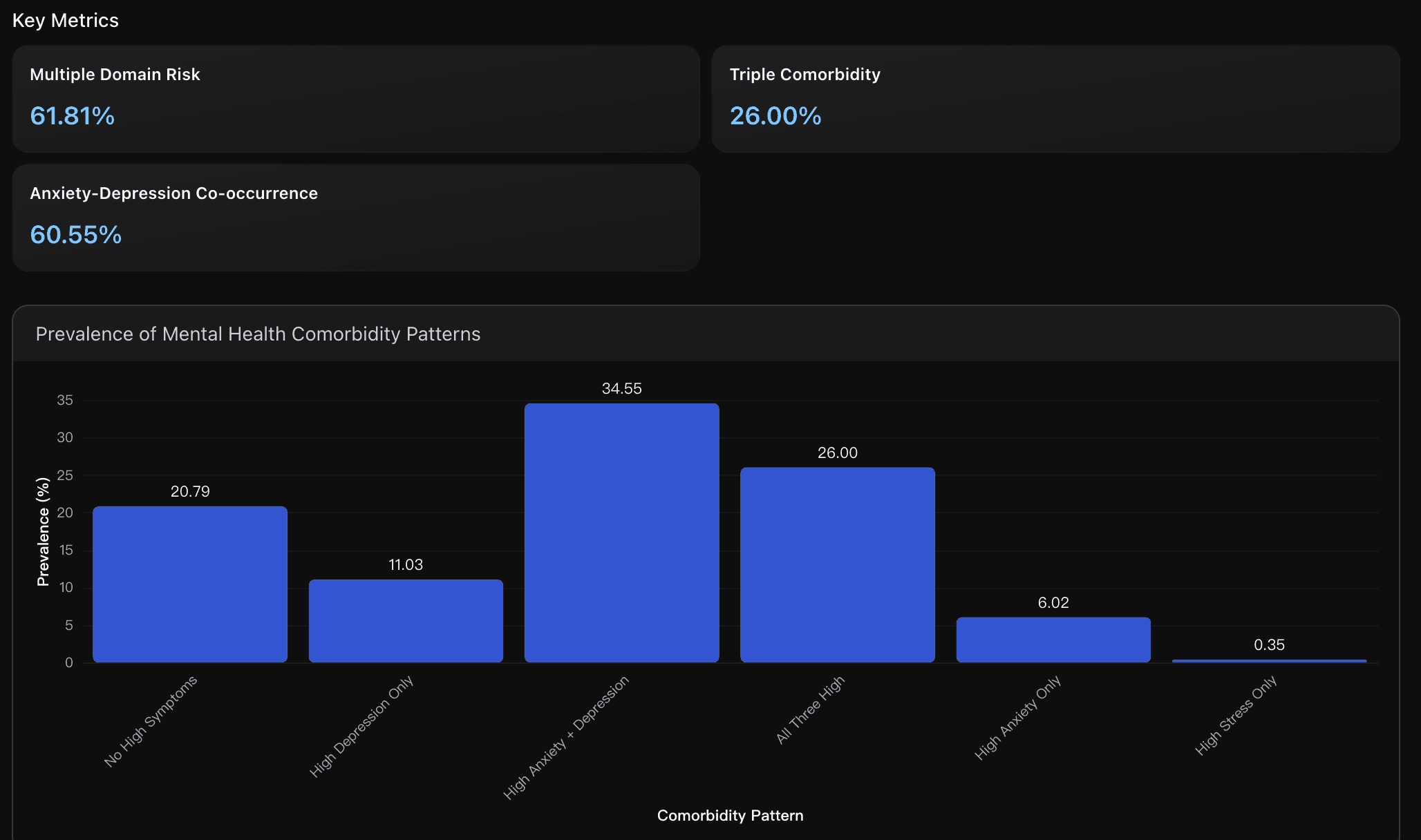Click the High Anxiety + Depression bar
The image size is (1421, 840).
(x=621, y=533)
